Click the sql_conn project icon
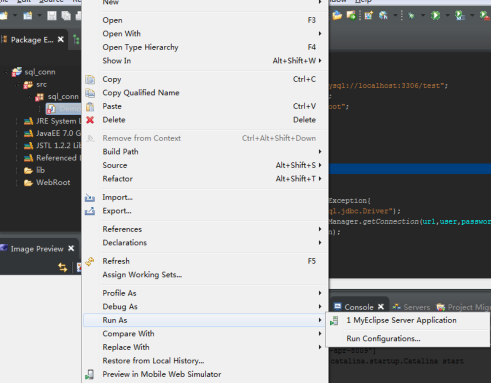This screenshot has height=383, width=491. coord(17,72)
